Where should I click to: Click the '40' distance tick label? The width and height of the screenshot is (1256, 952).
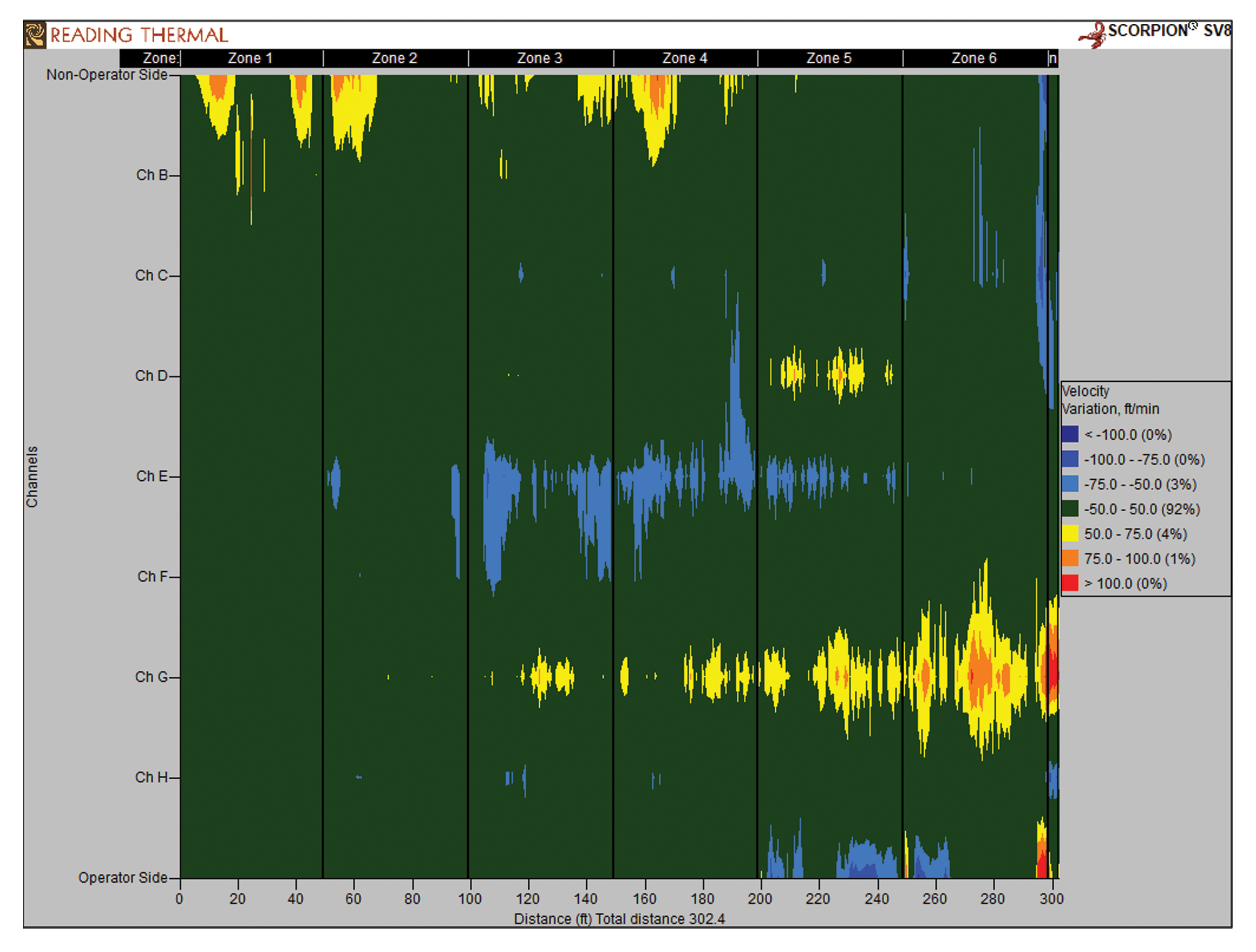point(295,899)
